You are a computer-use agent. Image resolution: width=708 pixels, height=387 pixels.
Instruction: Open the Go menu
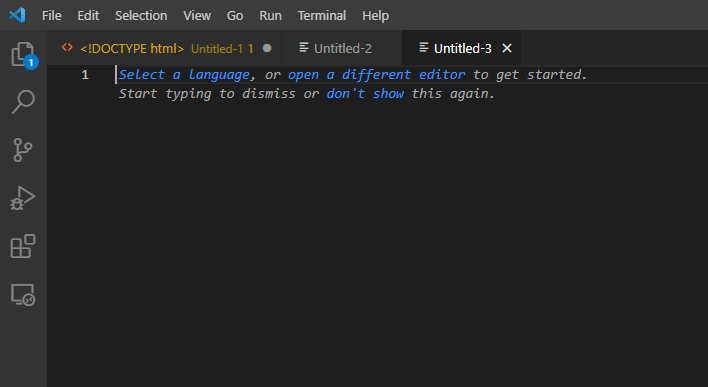point(235,15)
